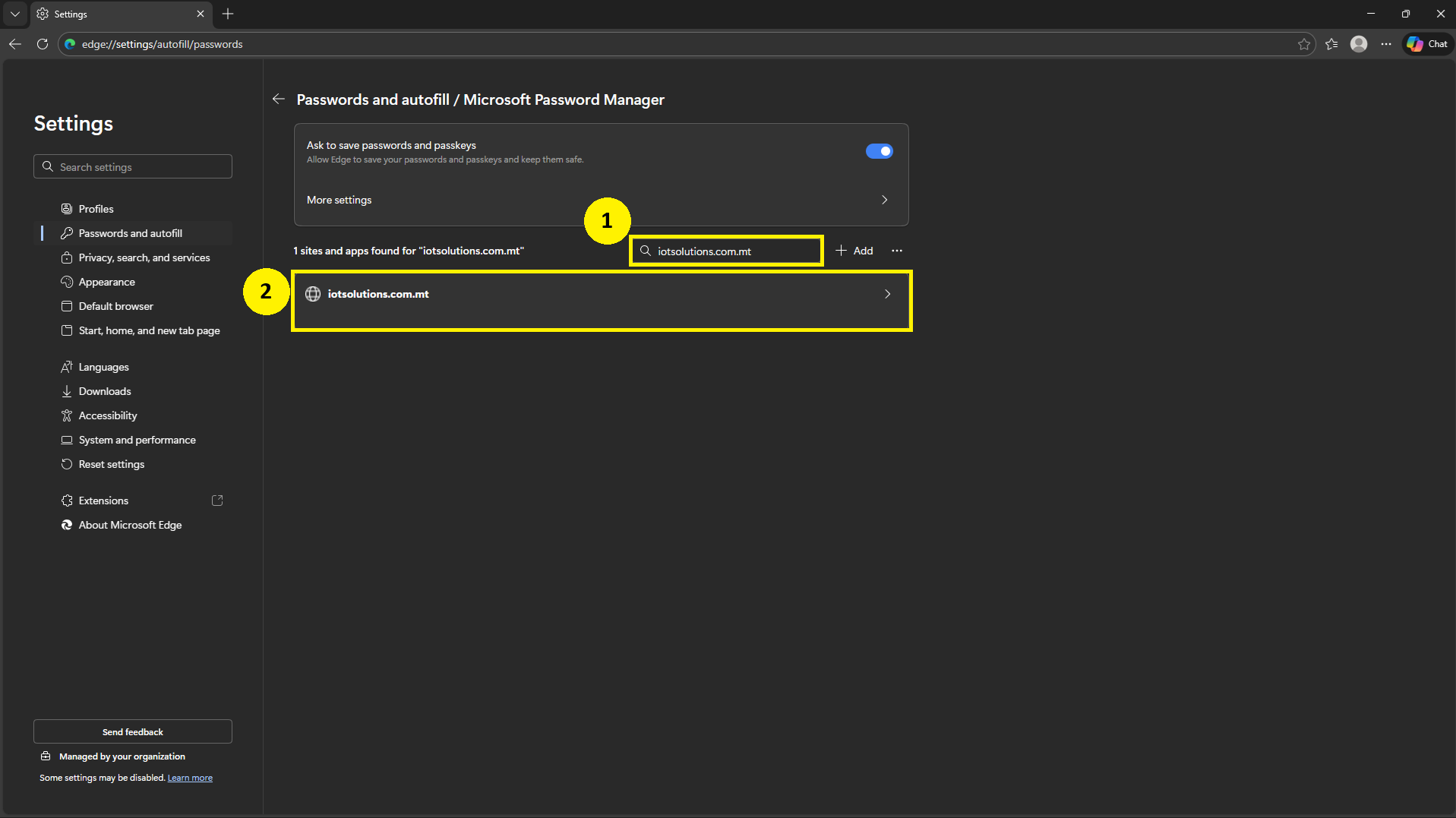
Task: Click Managed by your organization briefcase icon
Action: click(46, 756)
